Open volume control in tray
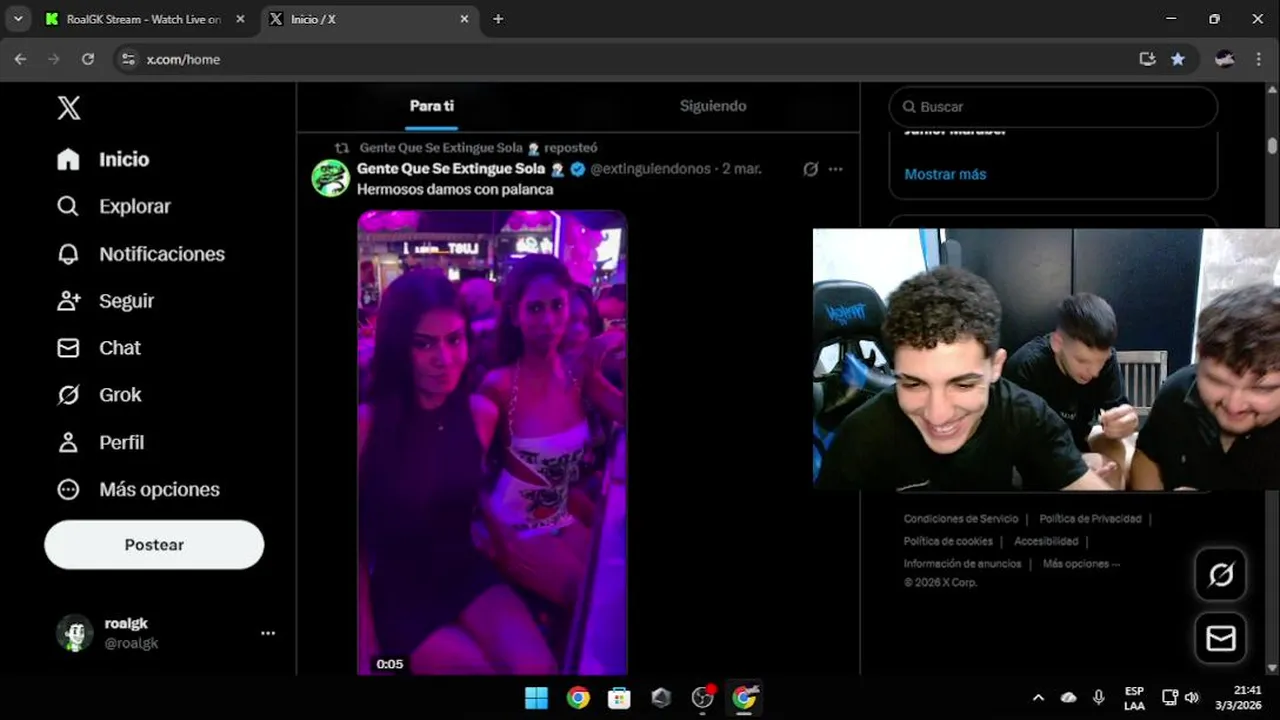This screenshot has width=1280, height=720. [1191, 698]
